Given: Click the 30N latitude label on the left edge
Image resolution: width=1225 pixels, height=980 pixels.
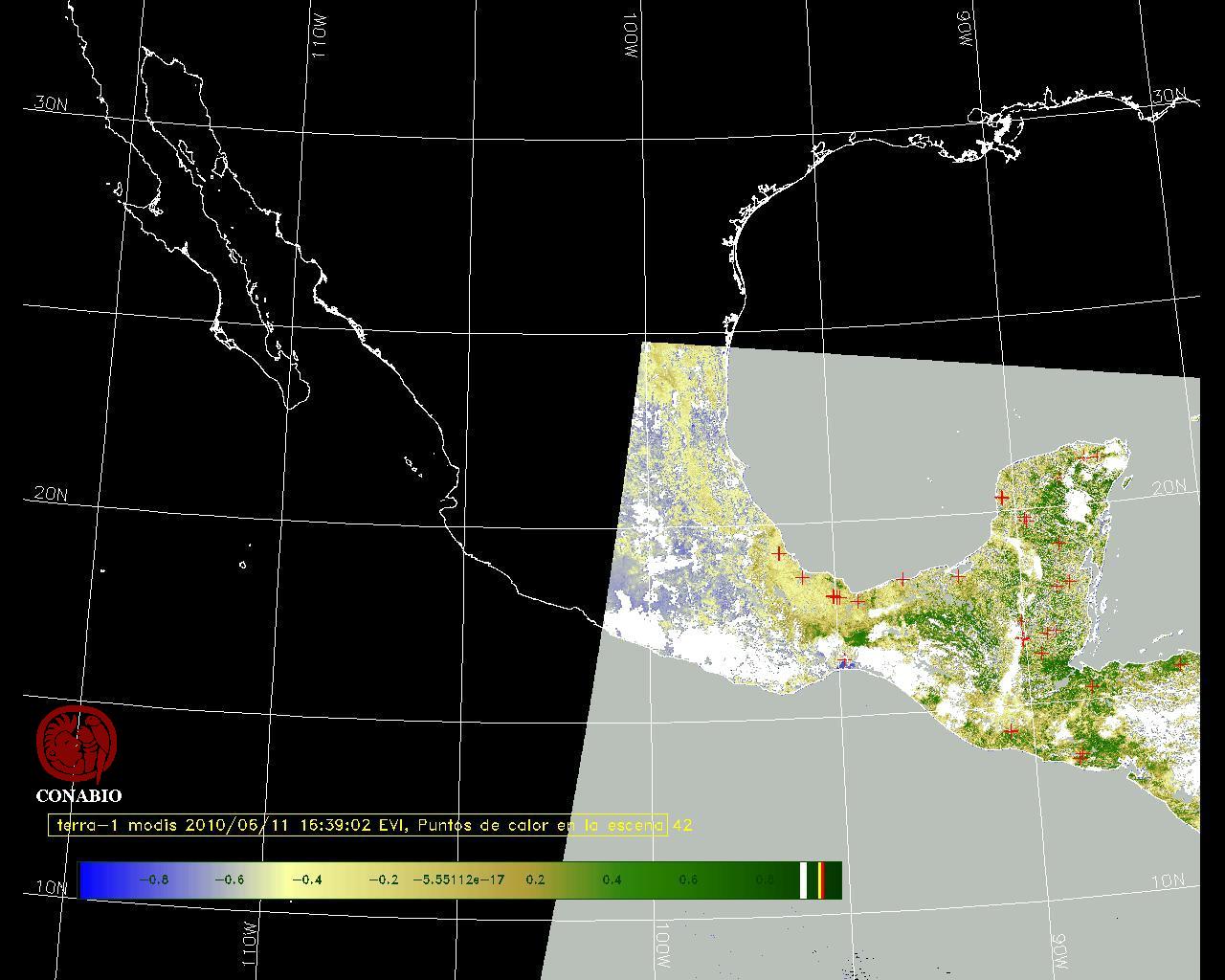Looking at the screenshot, I should 51,103.
